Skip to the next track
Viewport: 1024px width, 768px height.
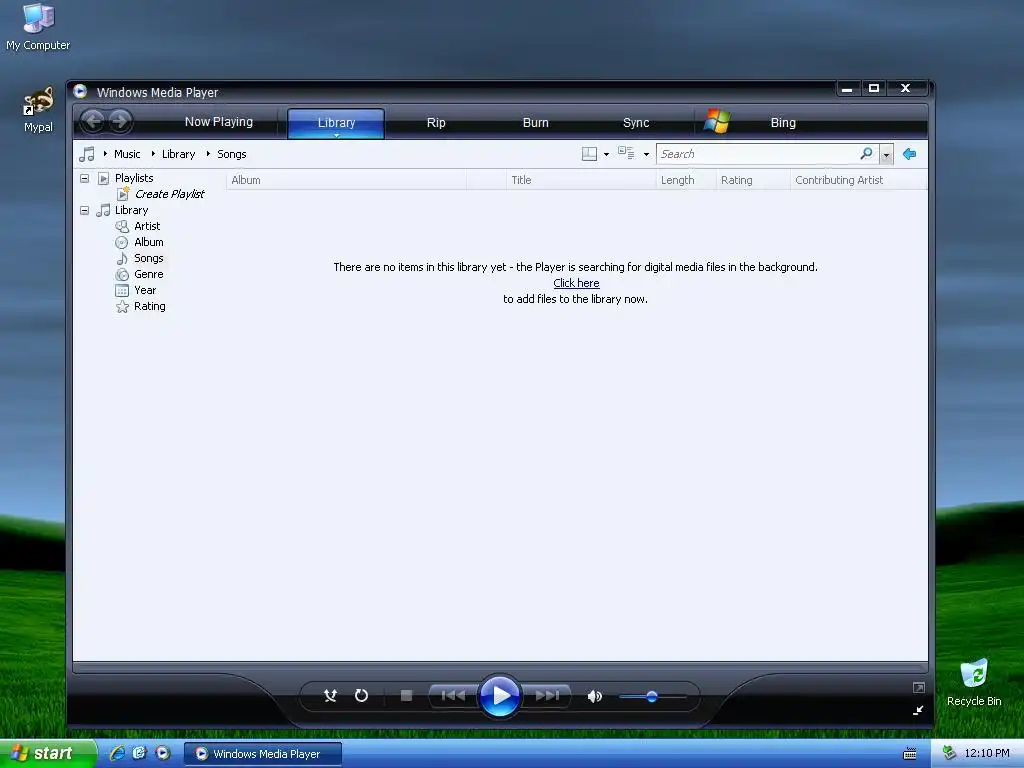click(547, 696)
